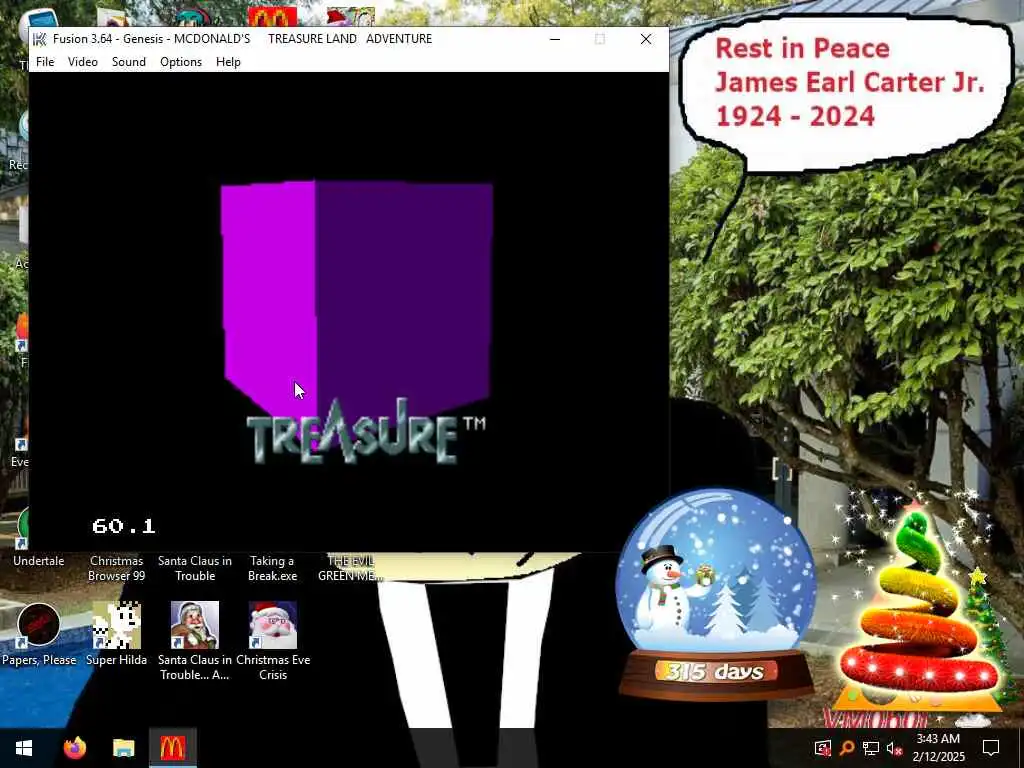The image size is (1024, 768).
Task: Open the Options menu in Fusion
Action: pyautogui.click(x=181, y=62)
